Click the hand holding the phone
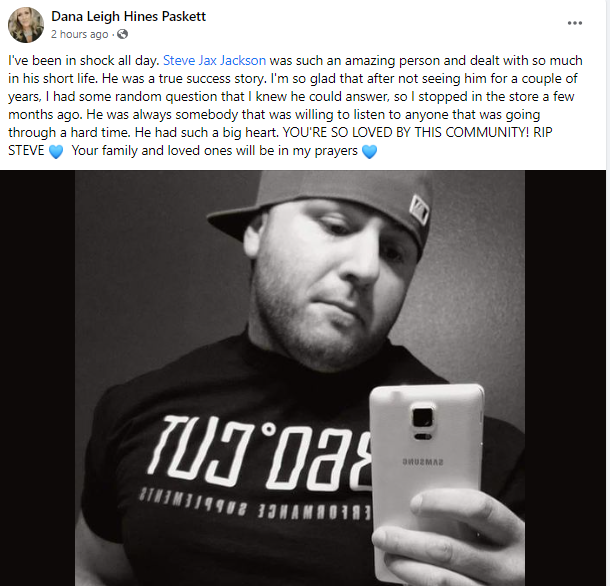 [x=453, y=537]
